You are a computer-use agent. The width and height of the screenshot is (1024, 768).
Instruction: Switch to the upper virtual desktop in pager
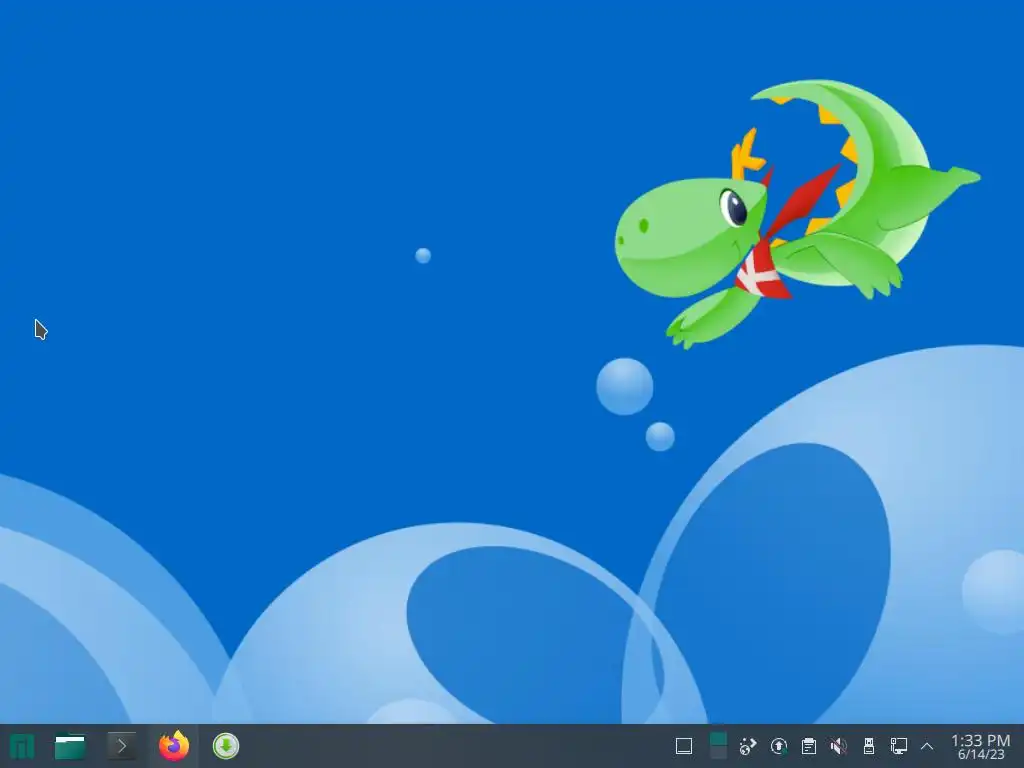coord(718,739)
